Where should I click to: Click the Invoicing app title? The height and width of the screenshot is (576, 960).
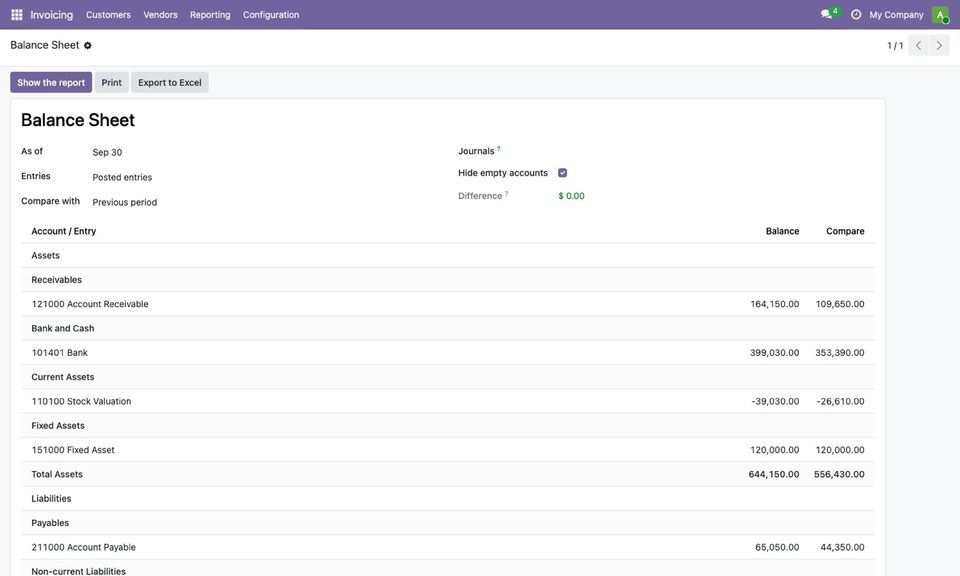51,15
